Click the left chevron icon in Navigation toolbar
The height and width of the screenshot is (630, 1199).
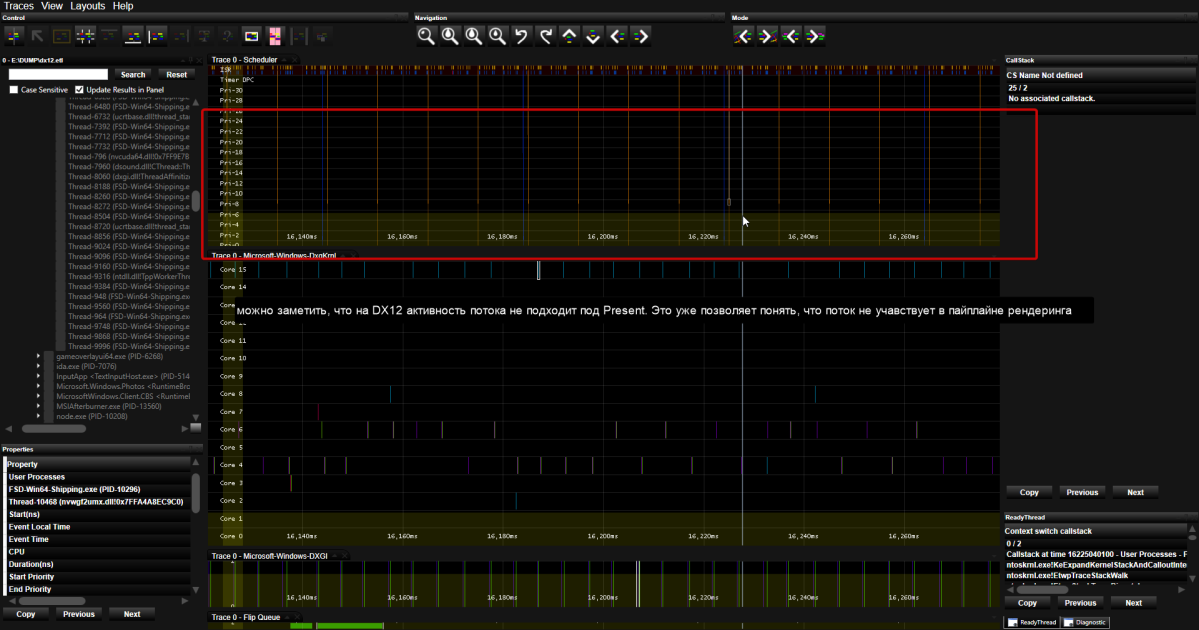point(617,36)
